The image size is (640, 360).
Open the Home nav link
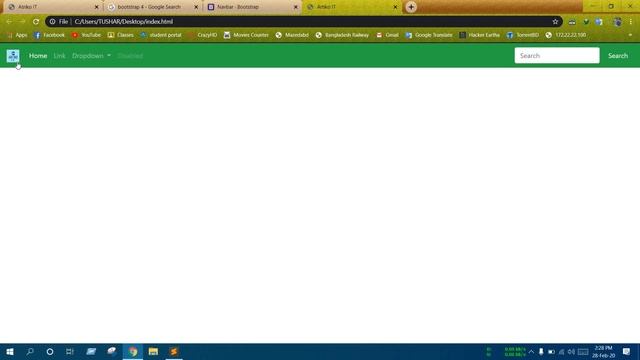point(38,56)
